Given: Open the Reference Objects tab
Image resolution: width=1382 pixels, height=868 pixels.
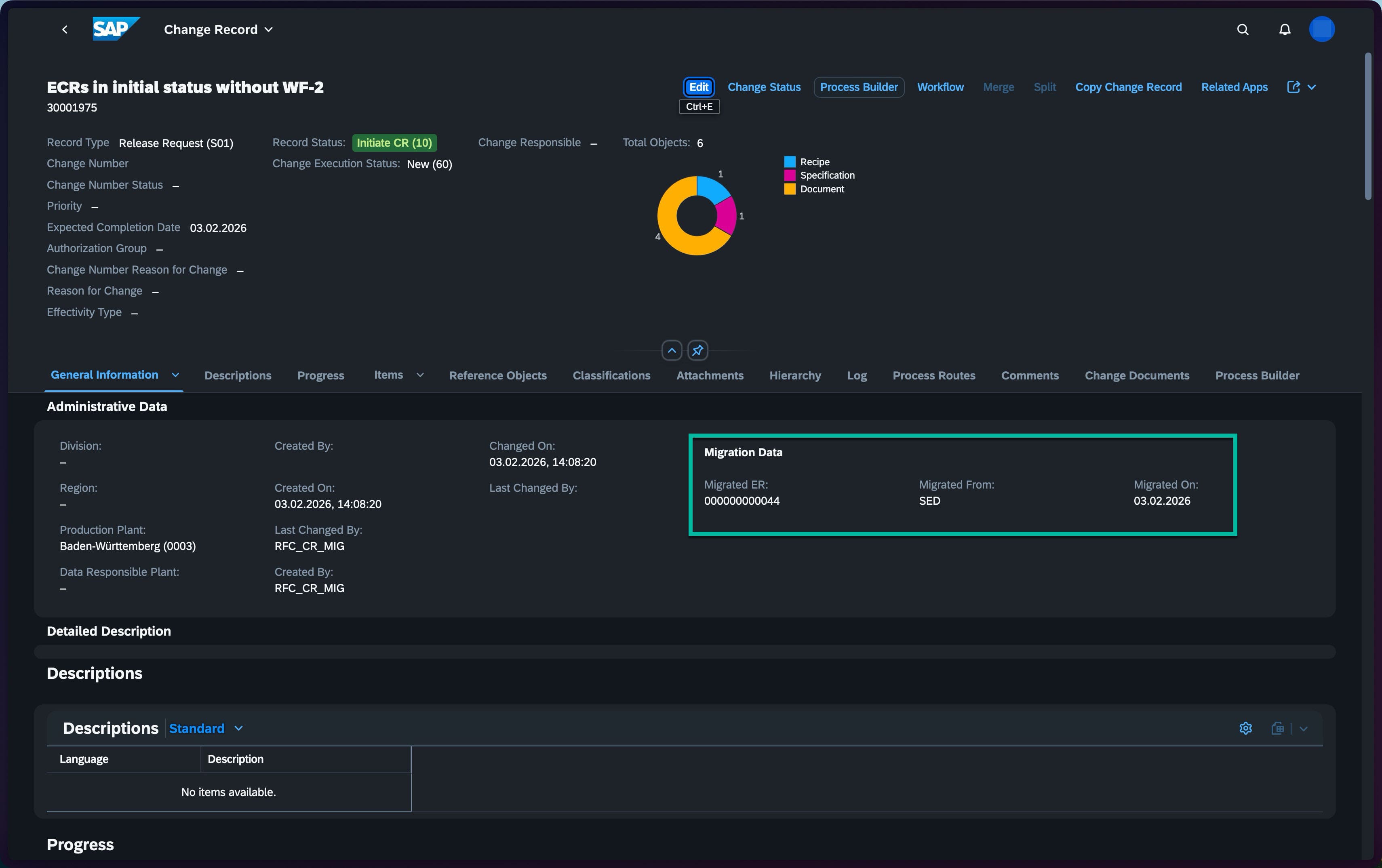Looking at the screenshot, I should (497, 375).
